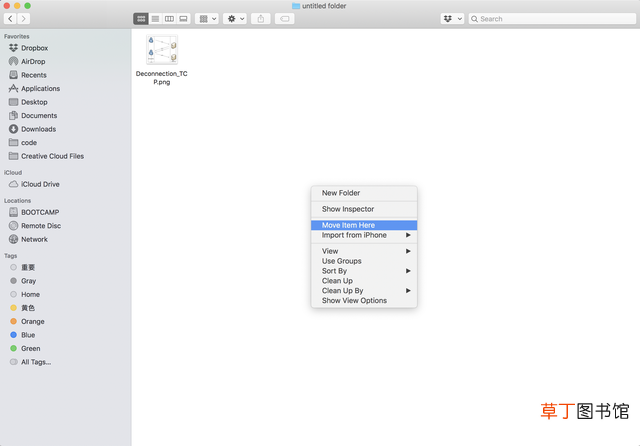
Task: Expand Import from iPhone submenu
Action: coord(364,235)
